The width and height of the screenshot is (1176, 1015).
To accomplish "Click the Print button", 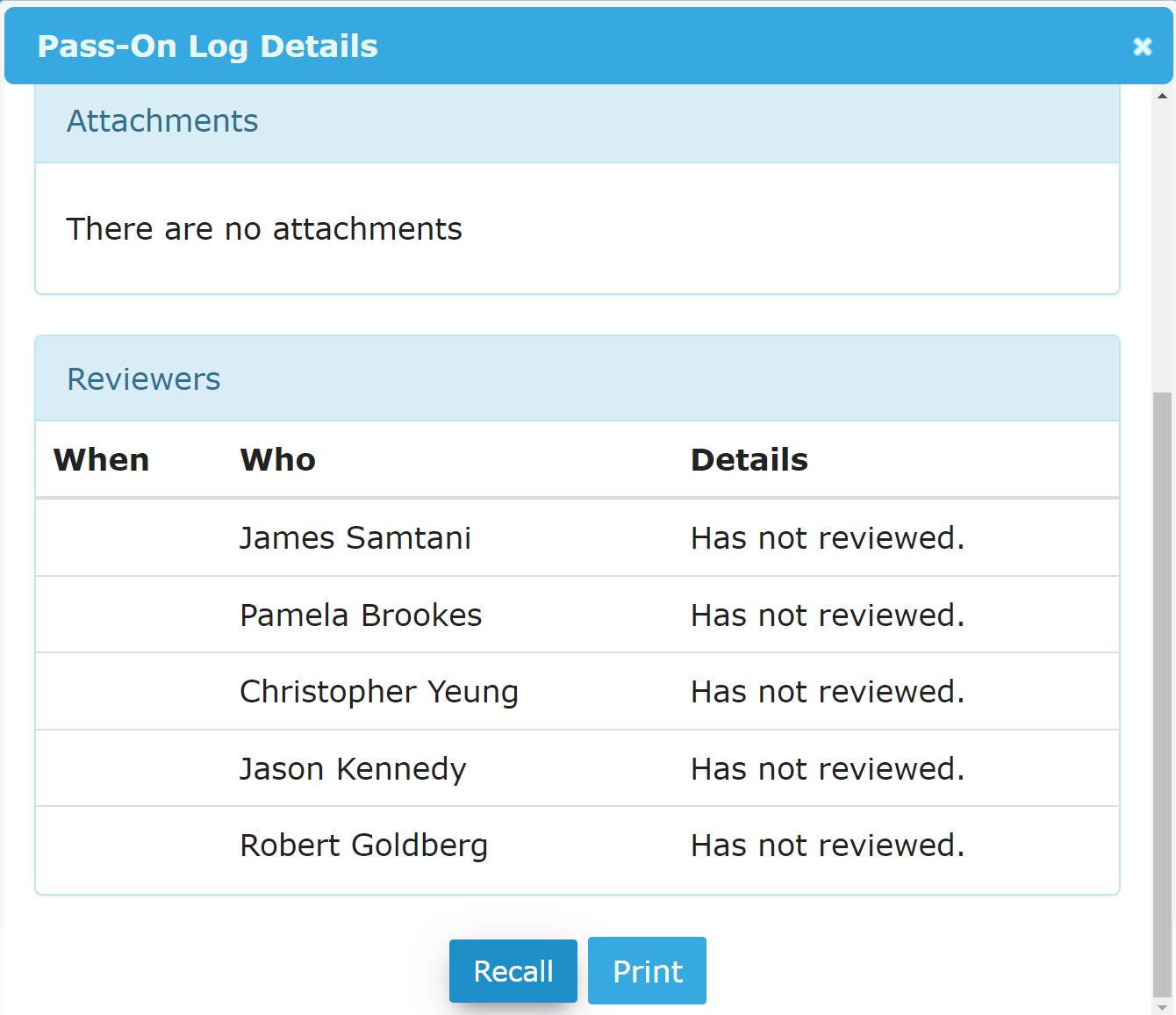I will [647, 971].
